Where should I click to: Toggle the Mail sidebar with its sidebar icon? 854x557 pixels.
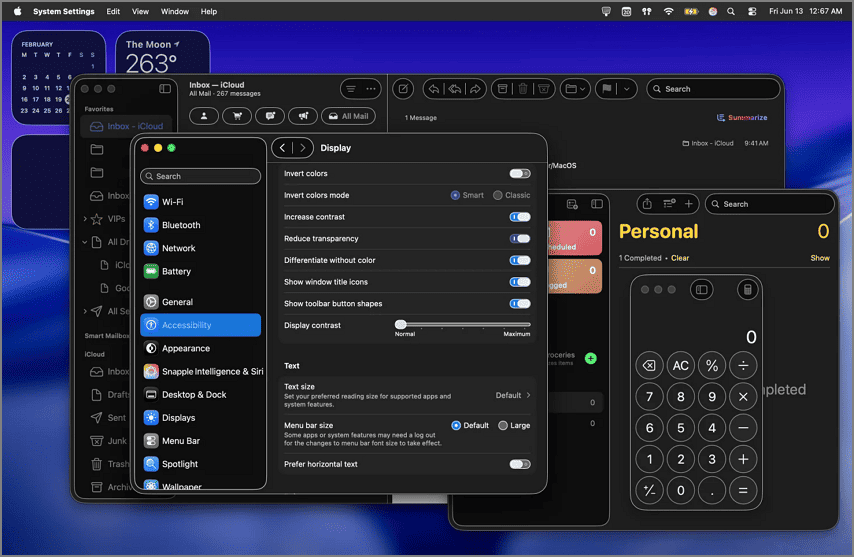[x=165, y=89]
